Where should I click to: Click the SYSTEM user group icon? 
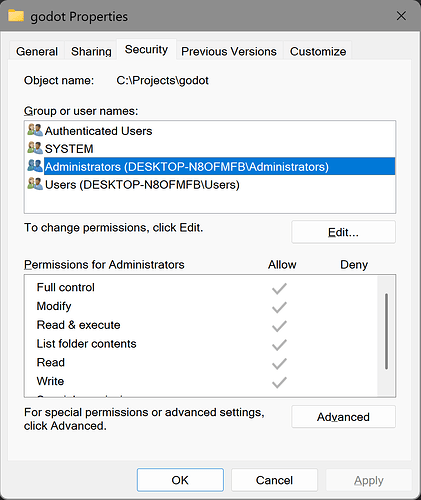click(x=35, y=148)
